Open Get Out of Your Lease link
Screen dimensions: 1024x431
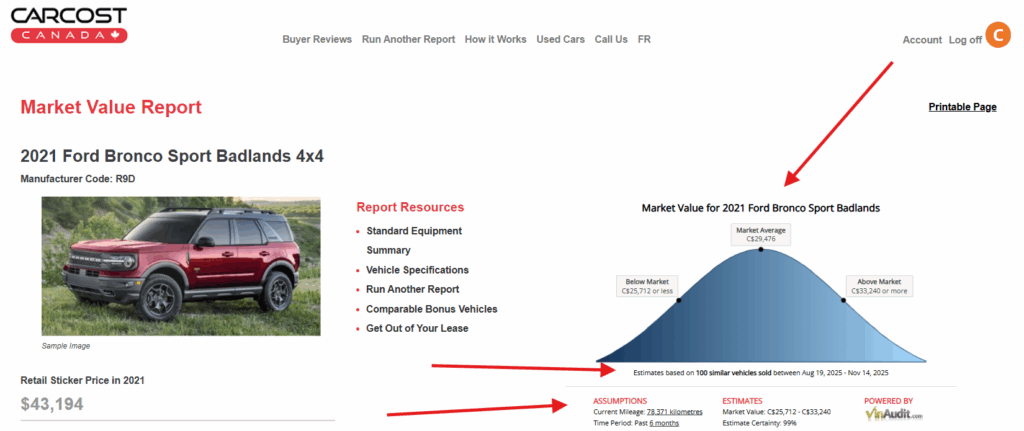pyautogui.click(x=417, y=328)
